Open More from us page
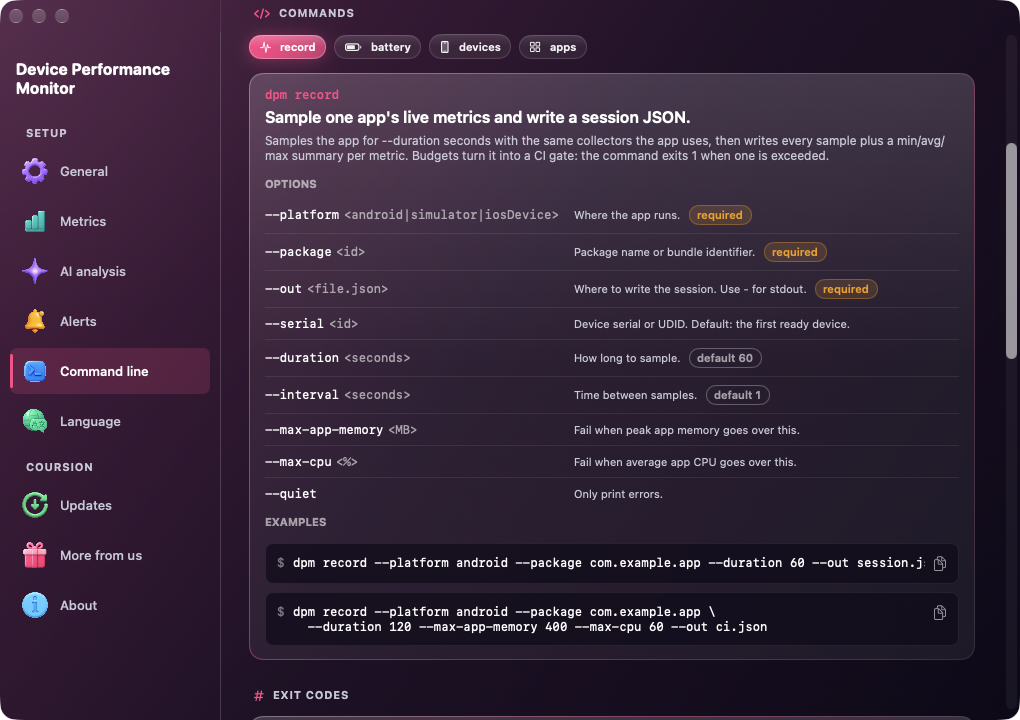 click(x=110, y=555)
